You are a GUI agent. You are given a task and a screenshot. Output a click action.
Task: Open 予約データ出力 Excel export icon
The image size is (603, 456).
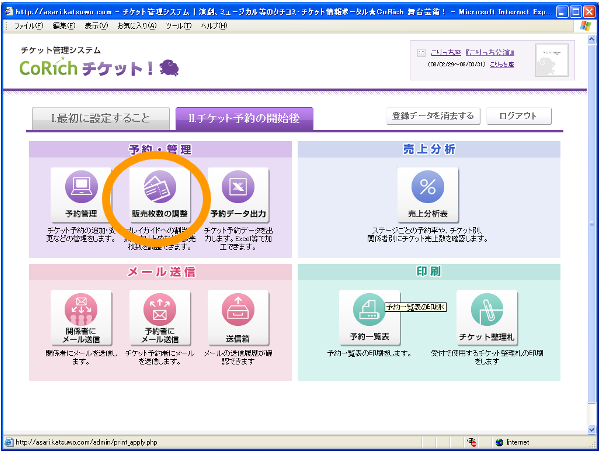click(x=238, y=188)
